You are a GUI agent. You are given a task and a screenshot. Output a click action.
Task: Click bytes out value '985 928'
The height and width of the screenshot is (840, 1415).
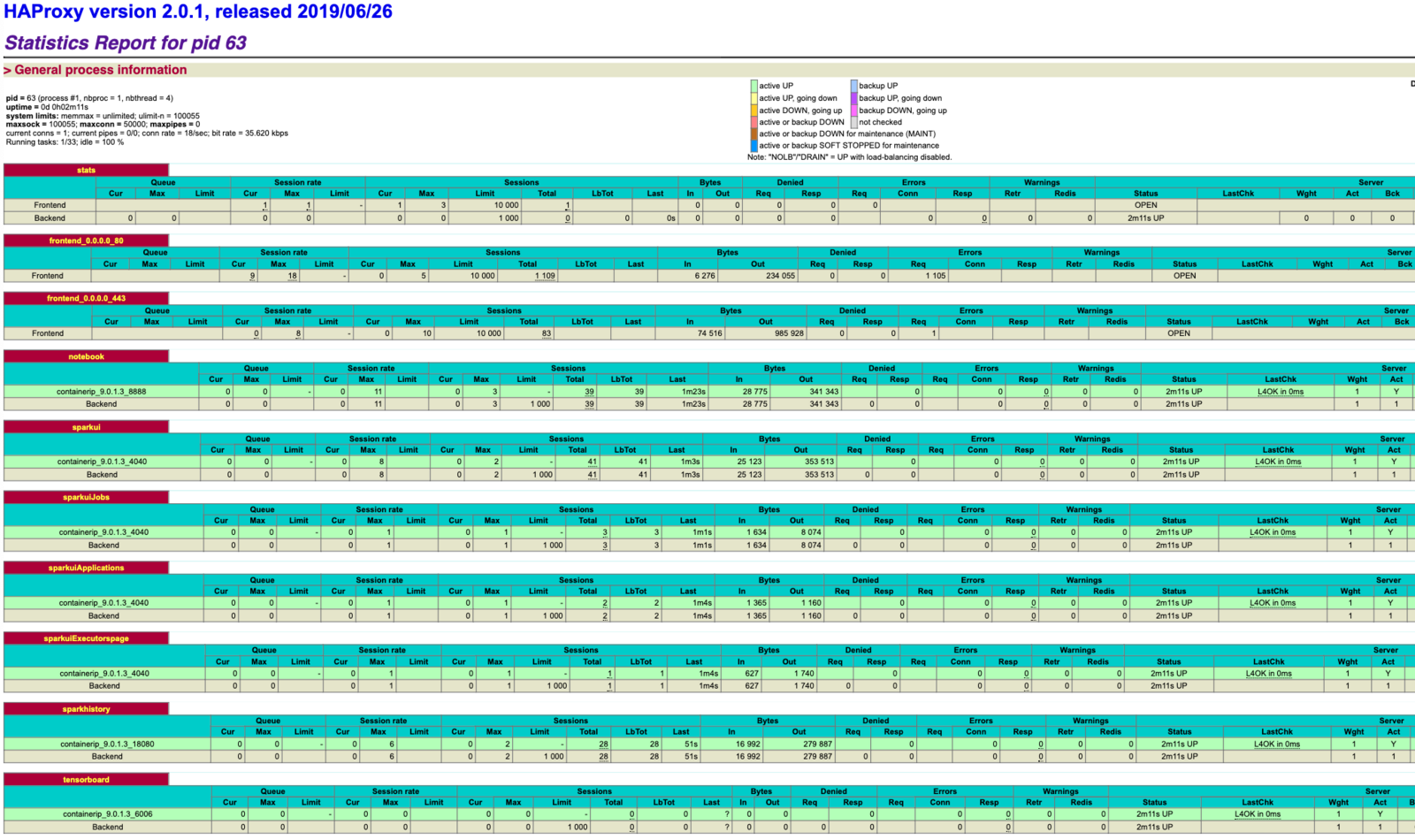[x=789, y=333]
